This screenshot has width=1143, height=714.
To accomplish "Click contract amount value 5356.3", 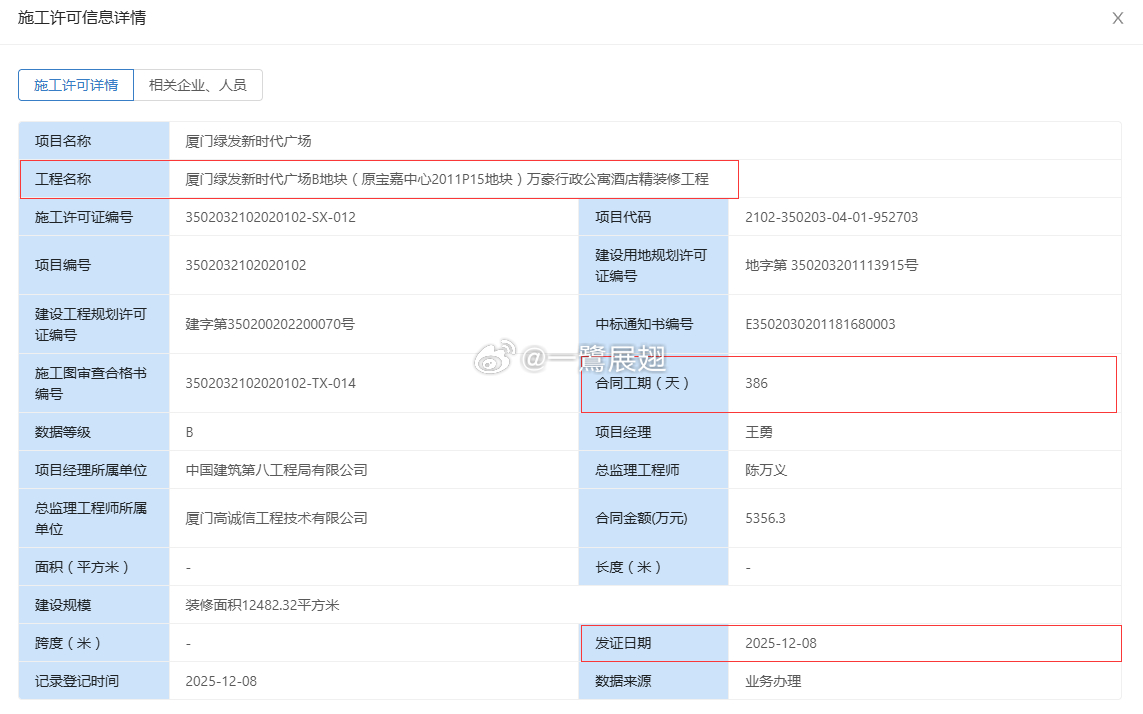I will 765,519.
